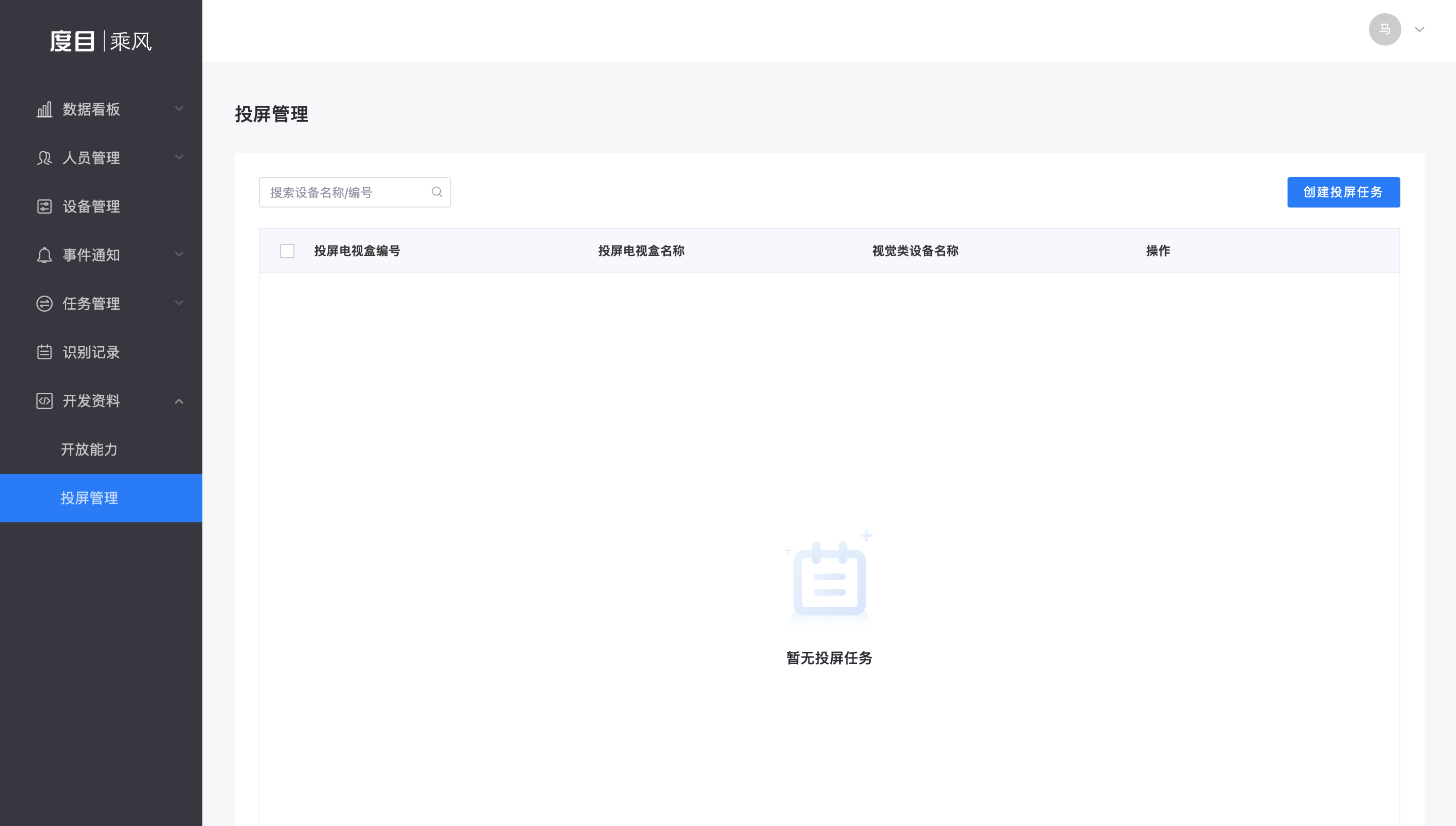Open the user account dropdown arrow
1456x826 pixels.
point(1419,29)
